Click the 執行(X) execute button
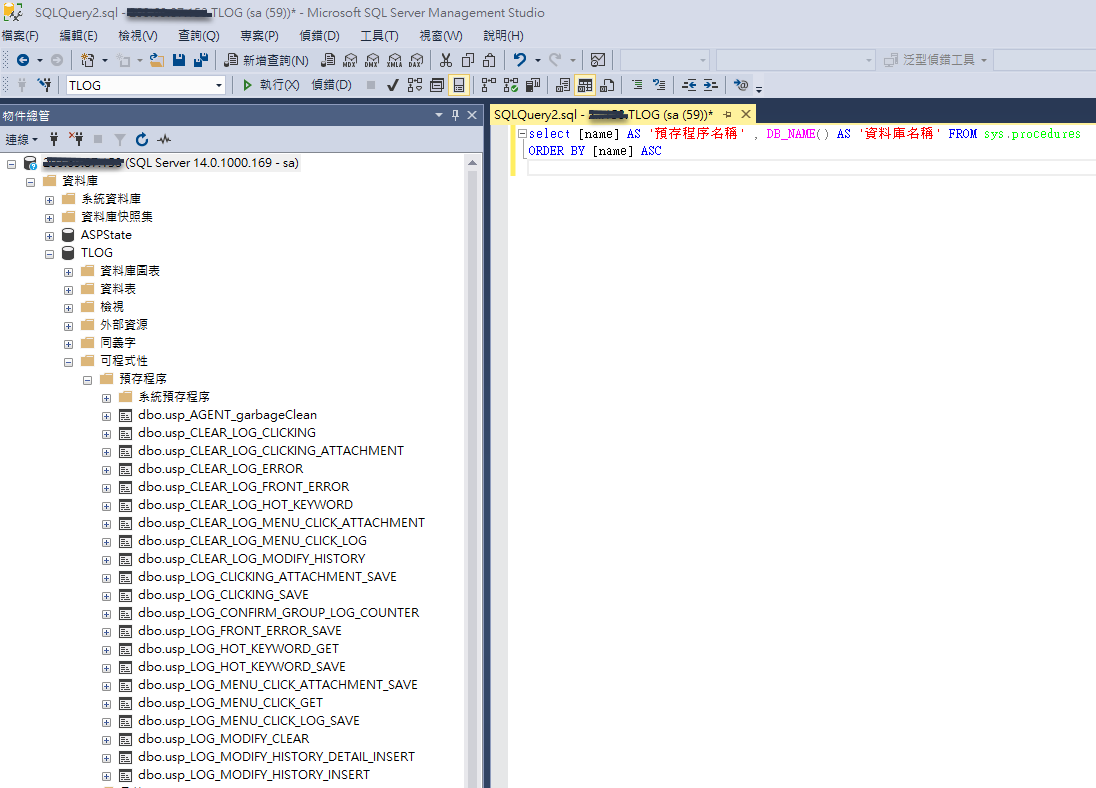Image resolution: width=1096 pixels, height=788 pixels. 271,85
